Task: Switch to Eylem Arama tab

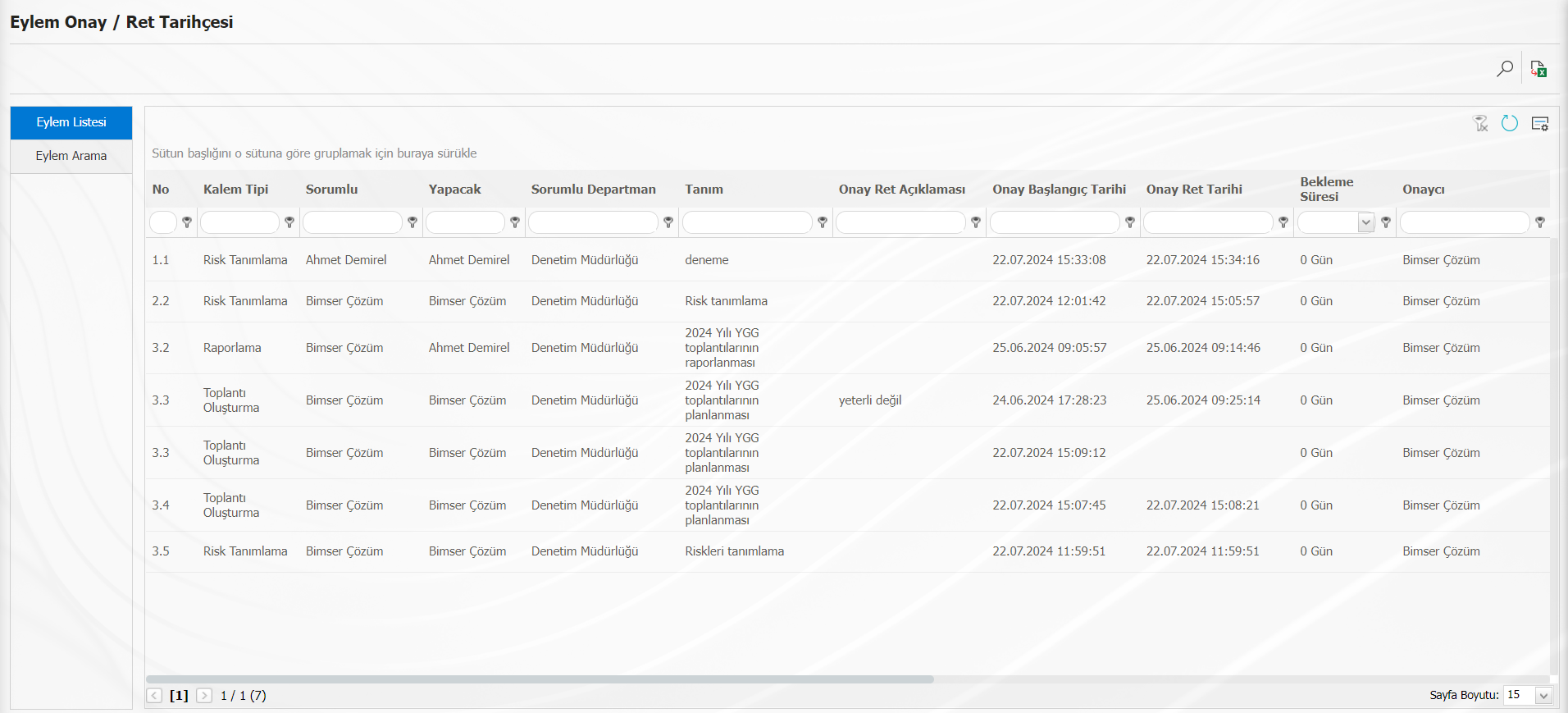Action: click(x=71, y=156)
